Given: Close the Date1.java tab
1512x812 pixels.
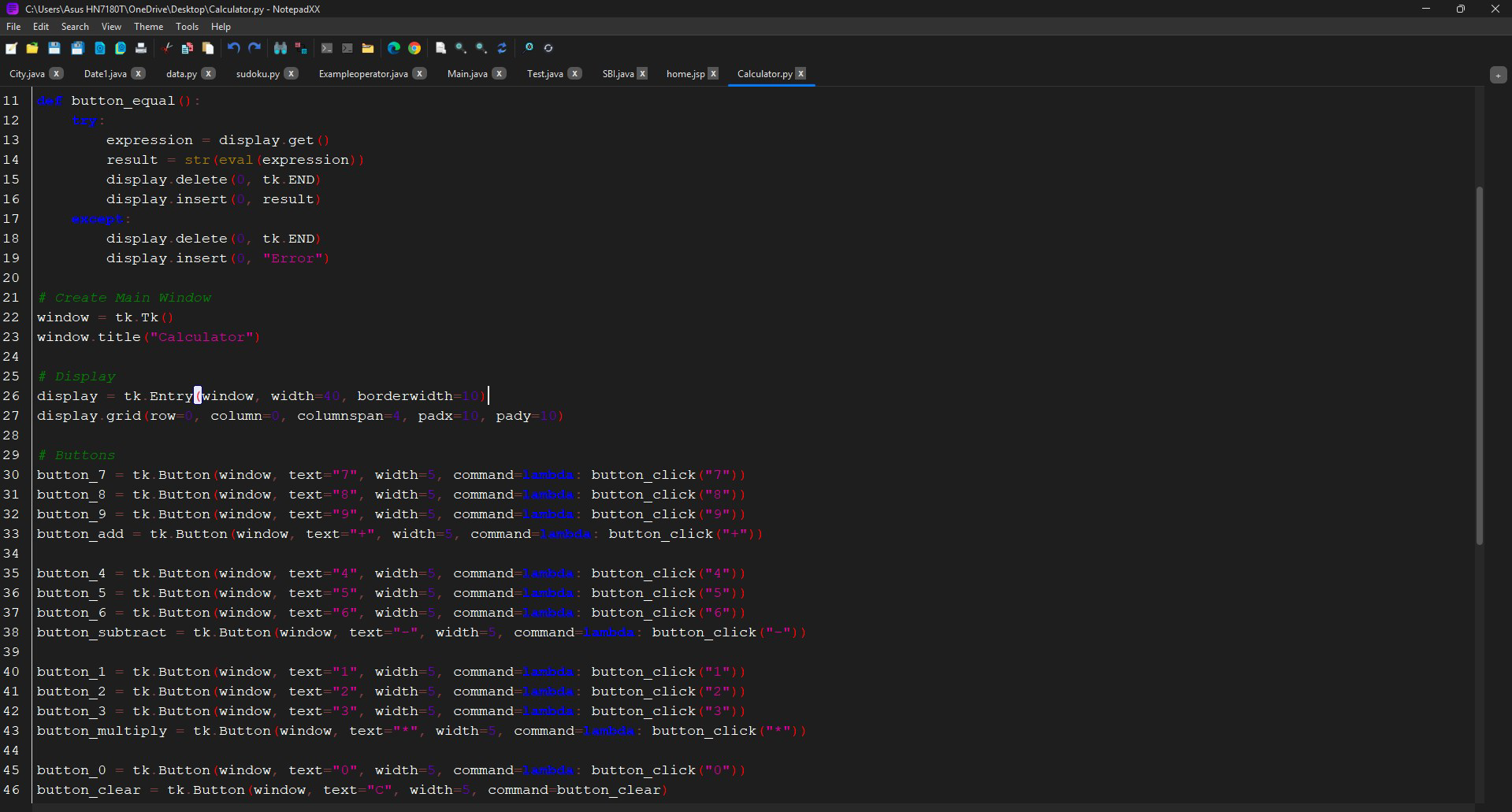Looking at the screenshot, I should coord(138,73).
